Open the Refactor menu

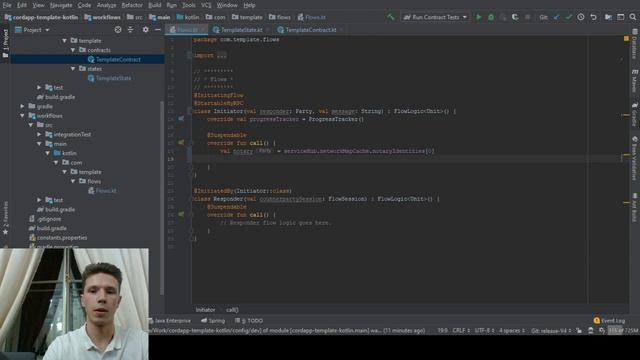coord(132,5)
